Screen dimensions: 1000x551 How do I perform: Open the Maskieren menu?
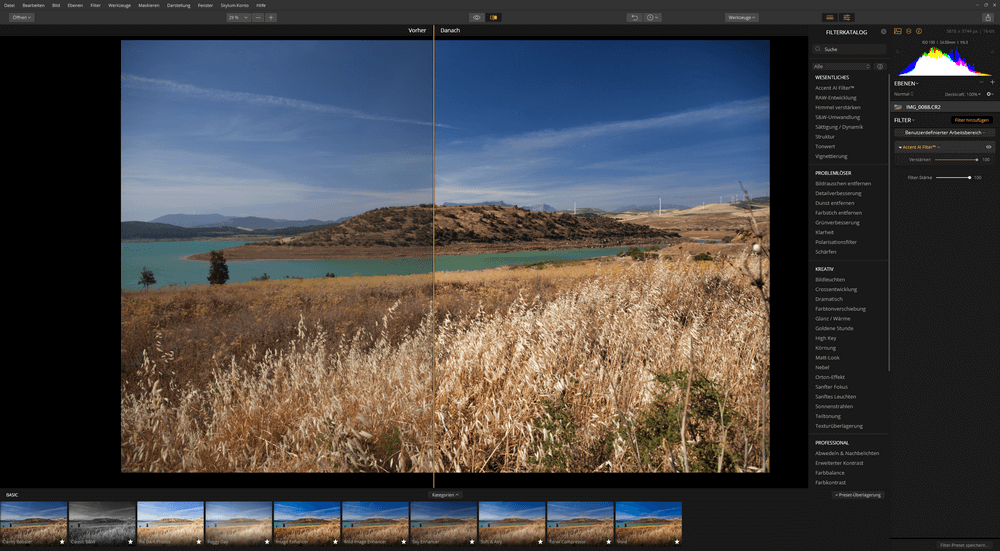point(149,5)
